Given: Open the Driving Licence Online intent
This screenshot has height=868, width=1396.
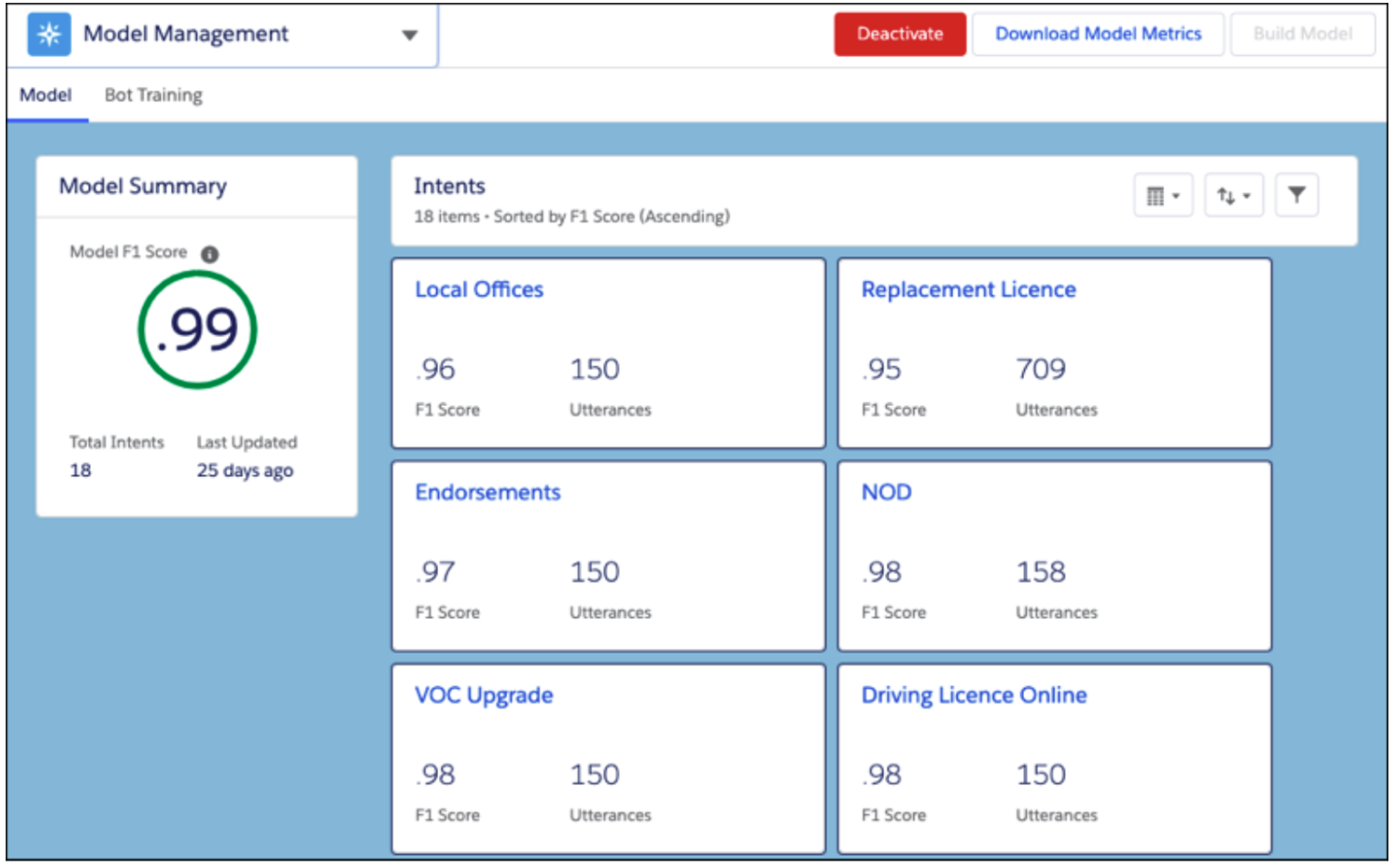Looking at the screenshot, I should (973, 696).
